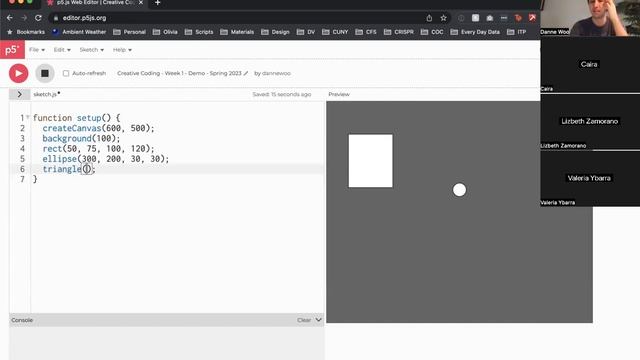Open the Sketch menu
Image resolution: width=640 pixels, height=360 pixels.
click(91, 50)
